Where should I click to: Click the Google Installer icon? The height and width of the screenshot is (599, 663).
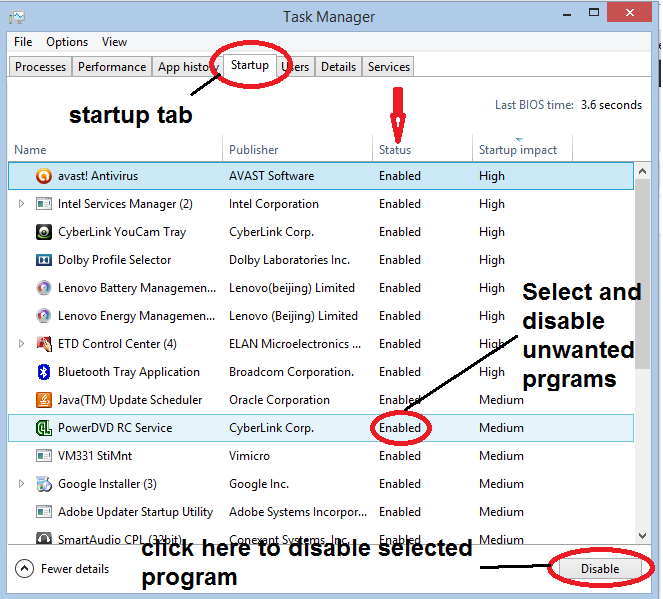tap(44, 484)
